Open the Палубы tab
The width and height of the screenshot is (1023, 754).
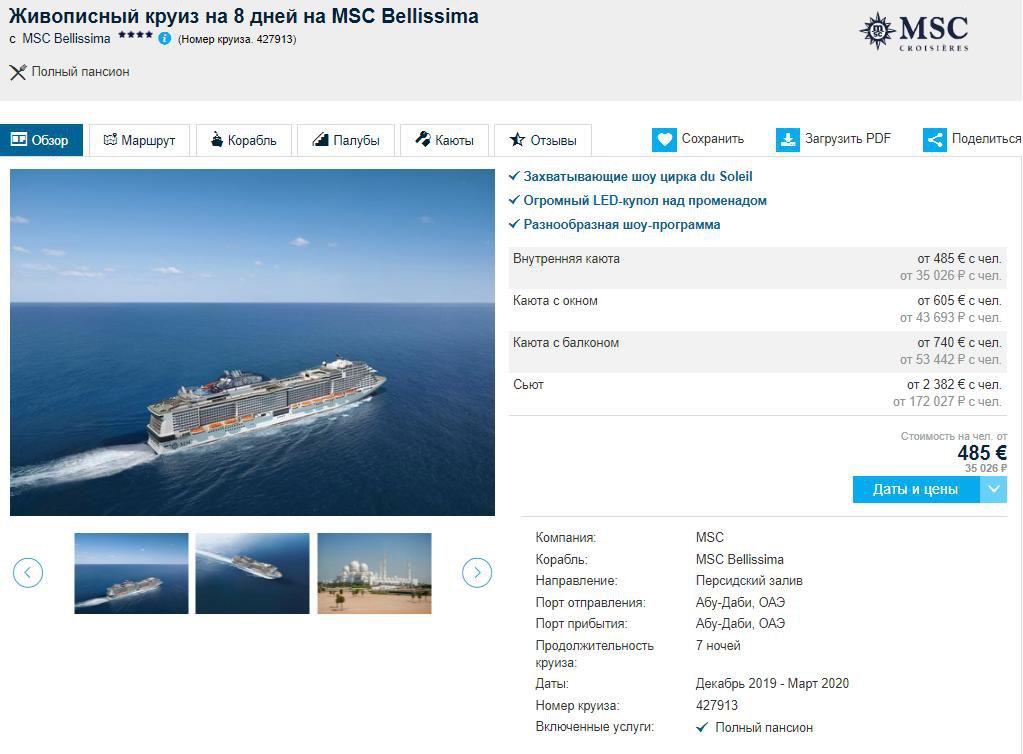(345, 140)
